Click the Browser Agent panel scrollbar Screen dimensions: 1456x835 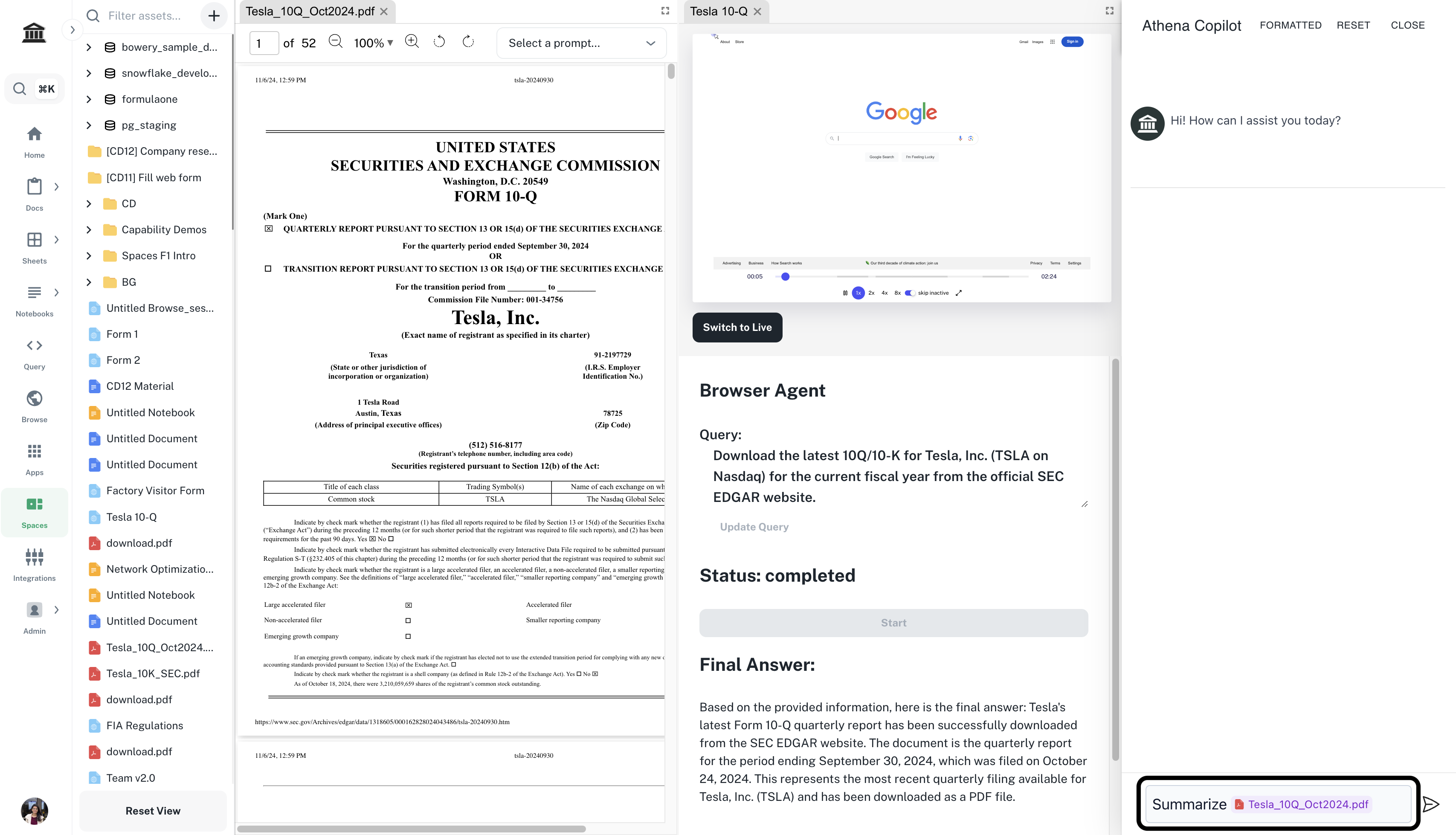pyautogui.click(x=1115, y=559)
